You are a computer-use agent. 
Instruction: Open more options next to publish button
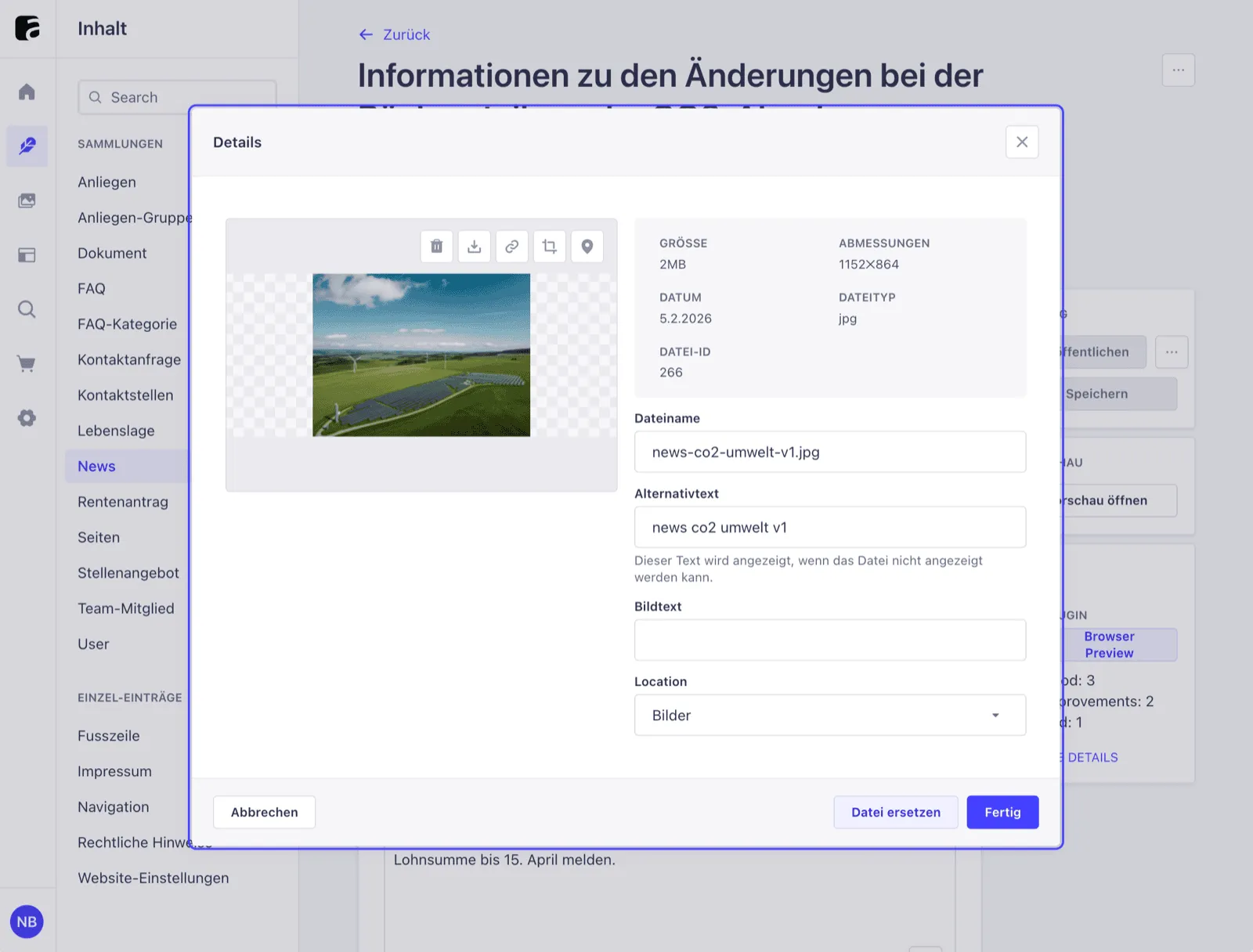(1172, 352)
